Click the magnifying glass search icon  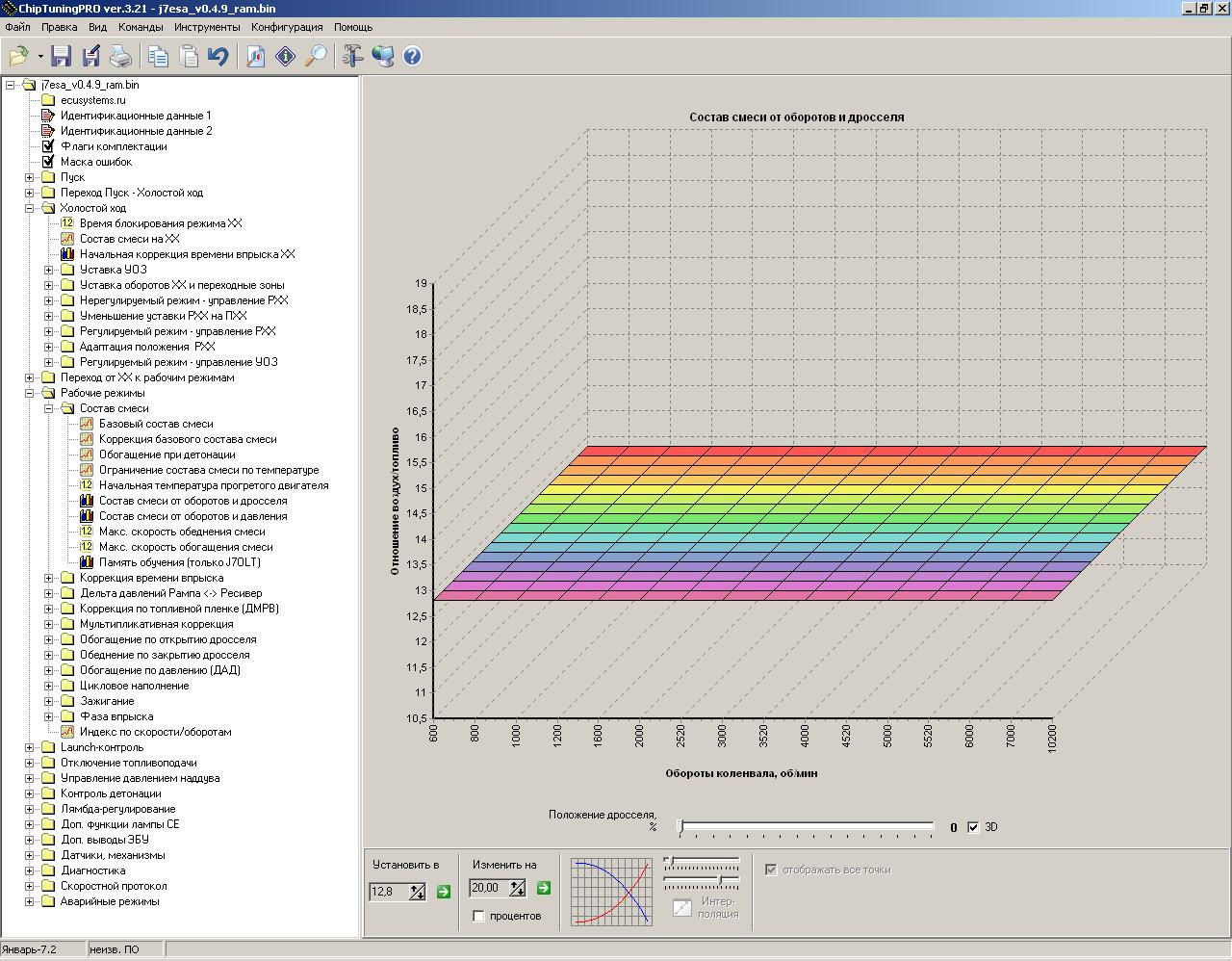316,57
